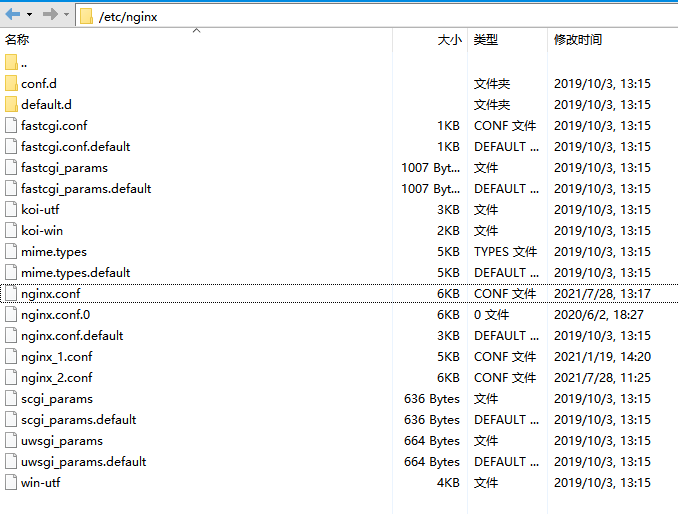Viewport: 678px width, 514px height.
Task: Select the nginx_1.conf file name
Action: click(57, 357)
